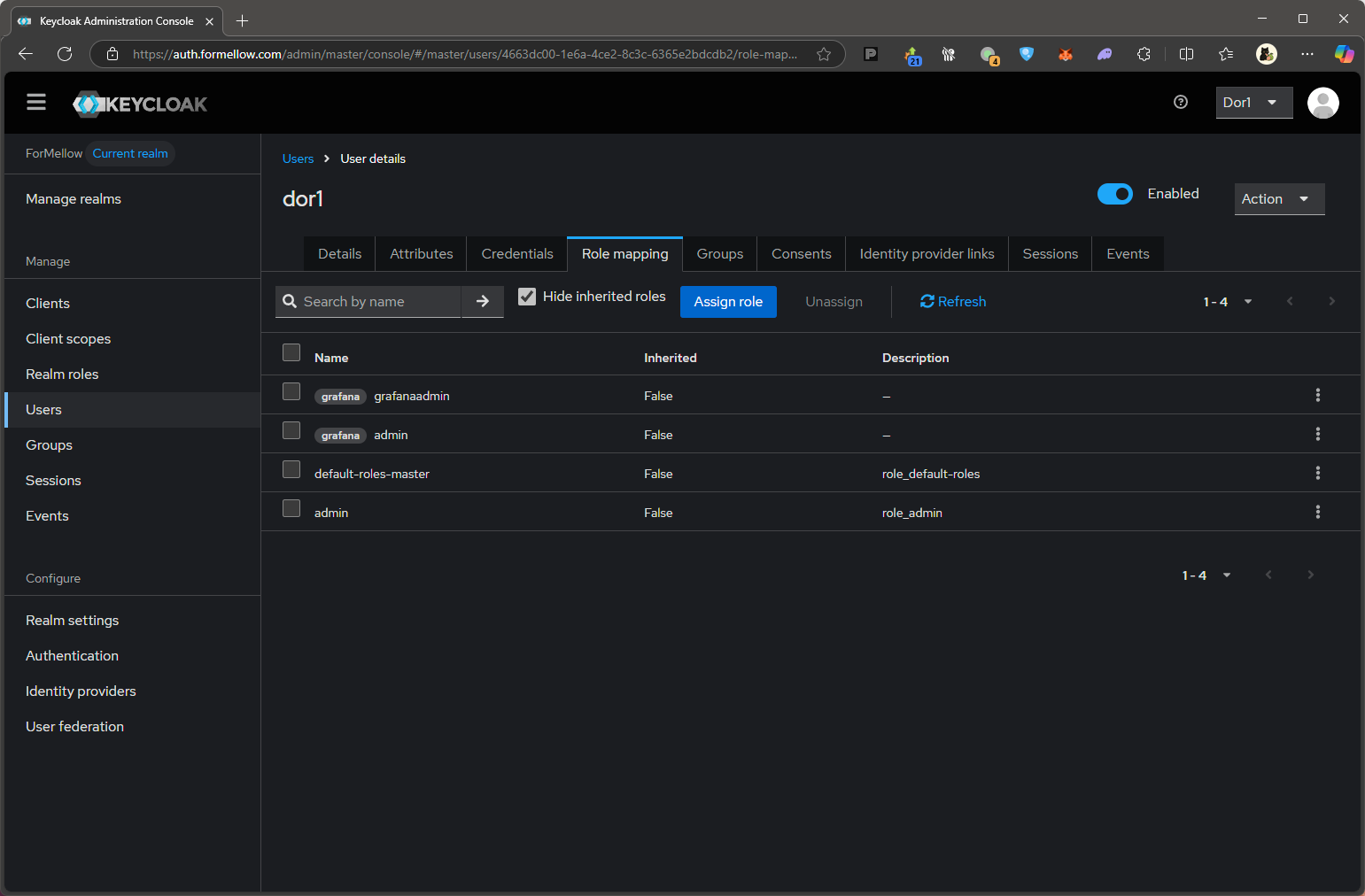Open Authentication in sidebar
1365x896 pixels.
point(133,656)
